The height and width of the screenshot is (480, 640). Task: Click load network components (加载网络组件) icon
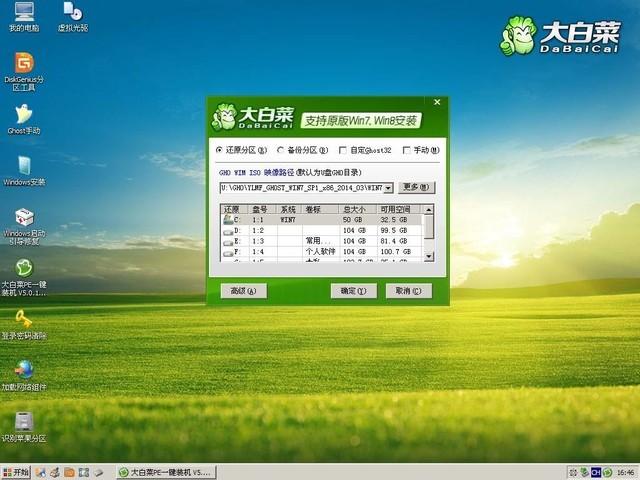24,376
